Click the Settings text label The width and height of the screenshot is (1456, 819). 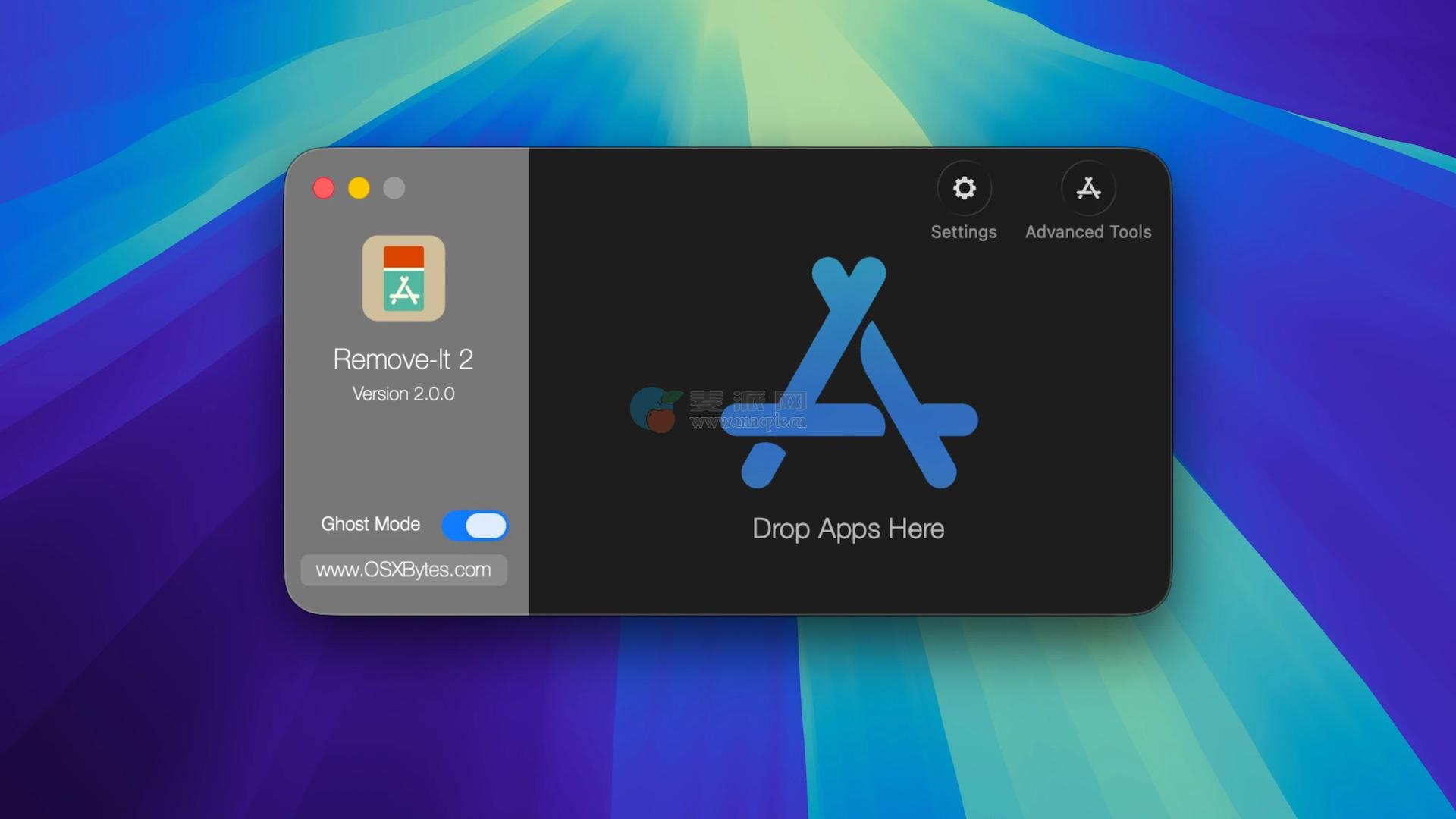[964, 232]
